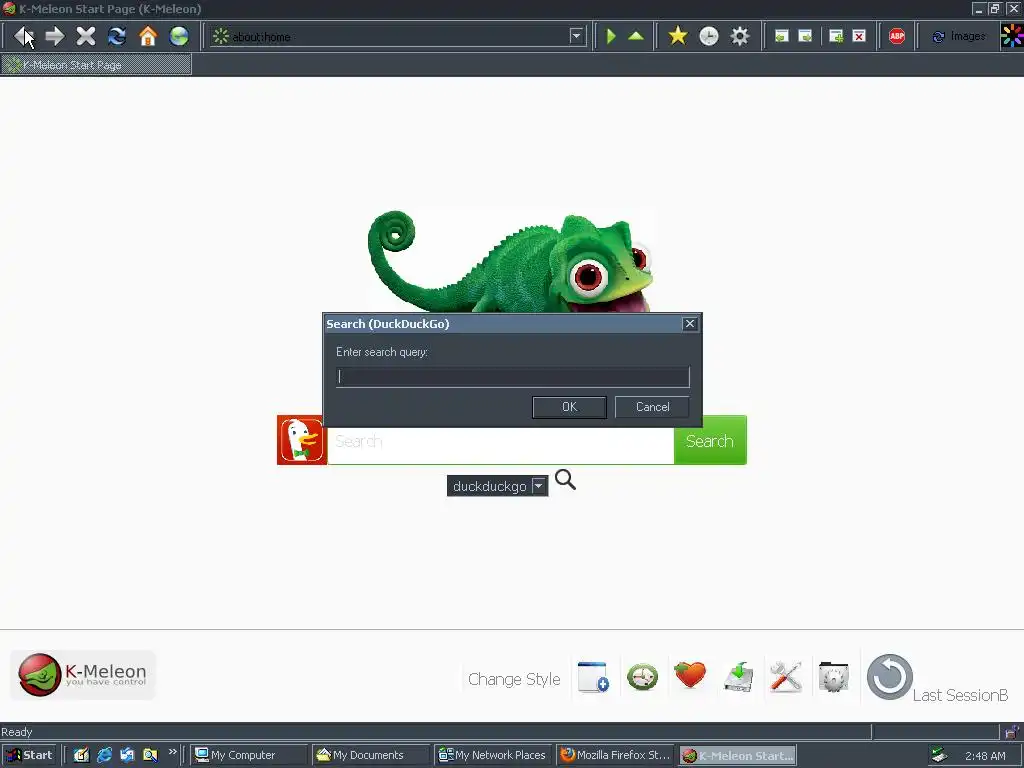Close the Search (DuckDuckGo) dialog
1024x768 pixels.
(x=690, y=324)
